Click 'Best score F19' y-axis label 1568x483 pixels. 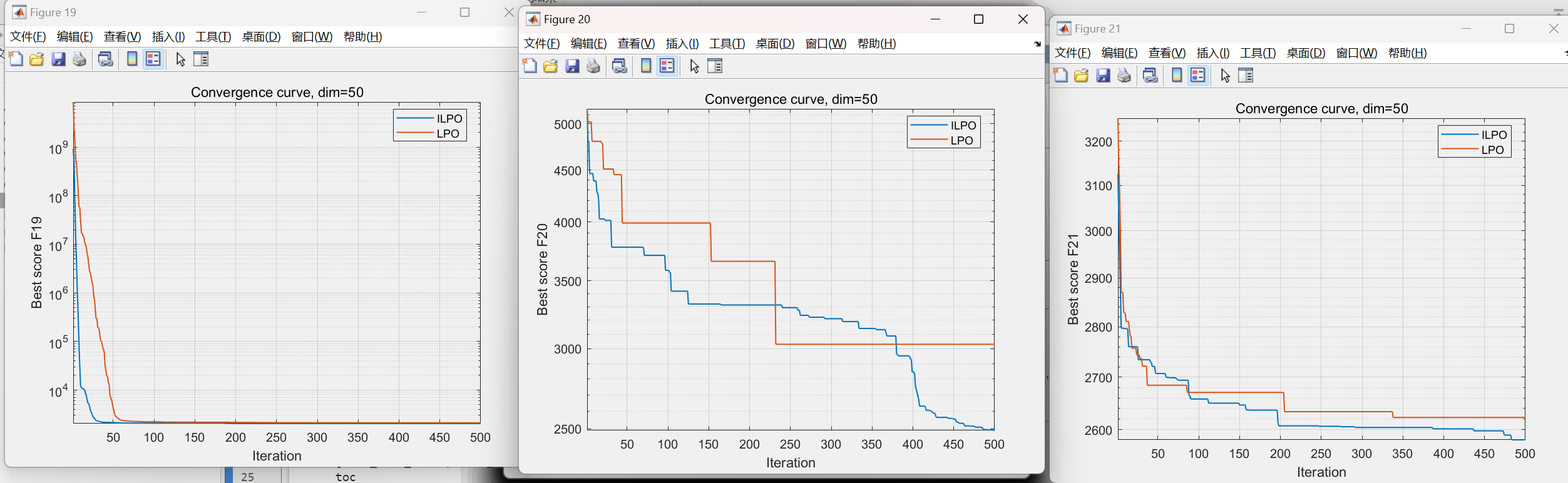pyautogui.click(x=37, y=263)
